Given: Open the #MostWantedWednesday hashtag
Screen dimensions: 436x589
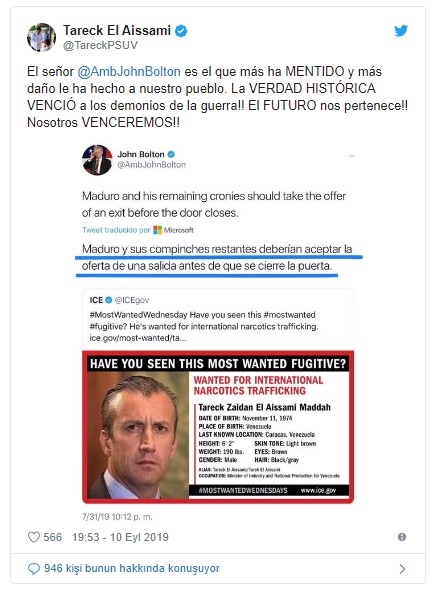Looking at the screenshot, I should pyautogui.click(x=138, y=315).
